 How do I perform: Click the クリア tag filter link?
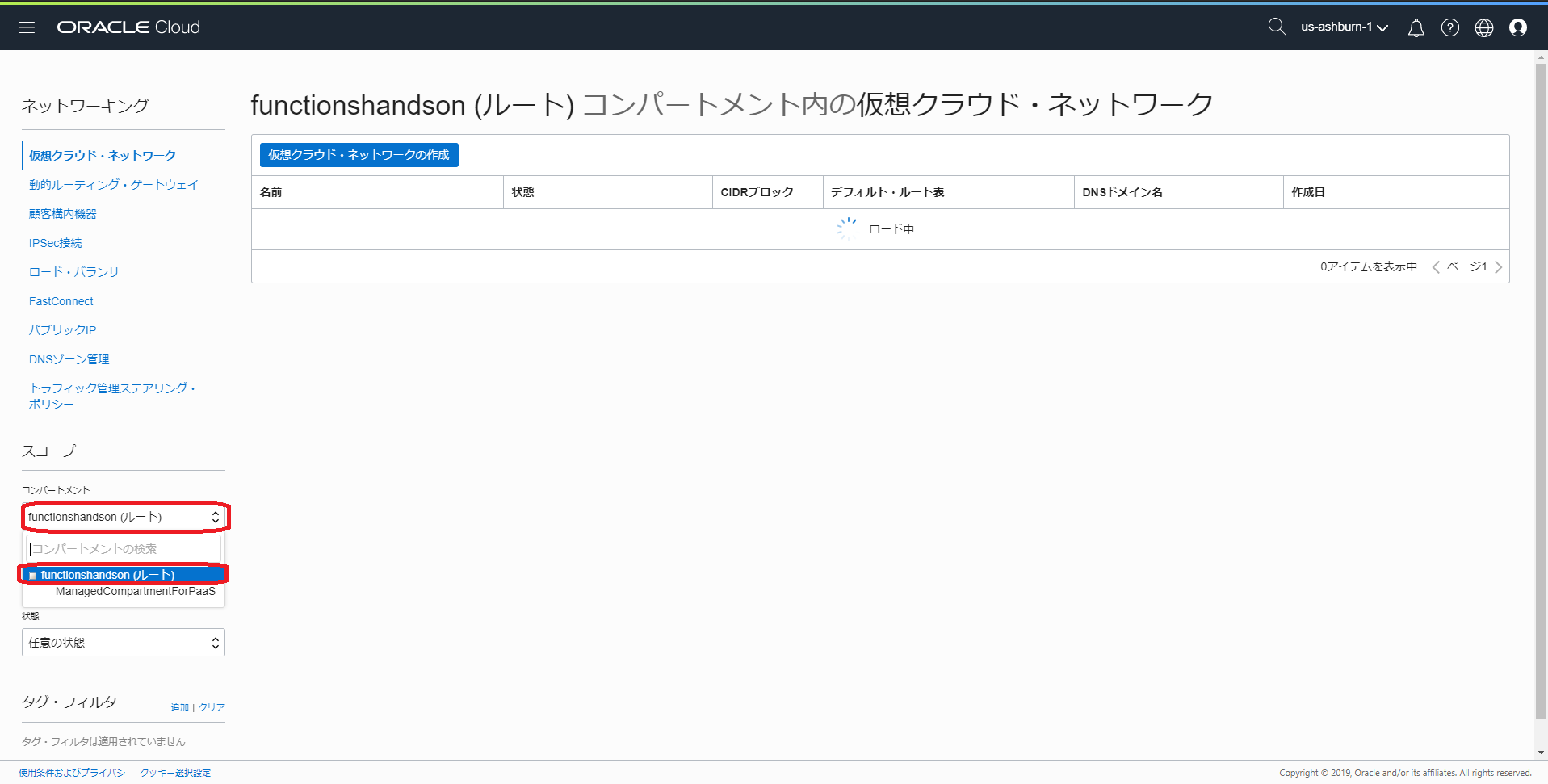(212, 707)
